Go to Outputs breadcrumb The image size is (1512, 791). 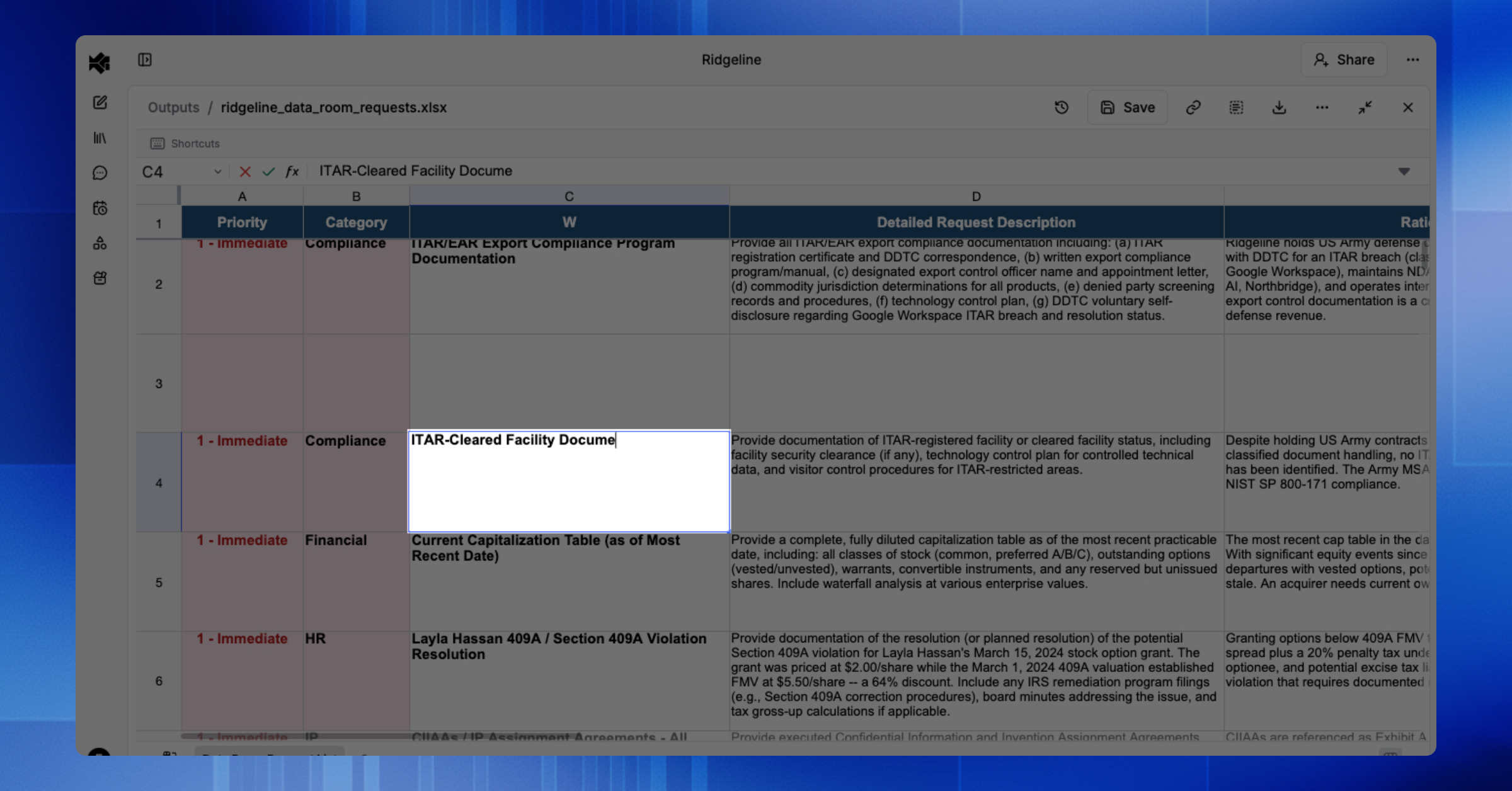173,108
